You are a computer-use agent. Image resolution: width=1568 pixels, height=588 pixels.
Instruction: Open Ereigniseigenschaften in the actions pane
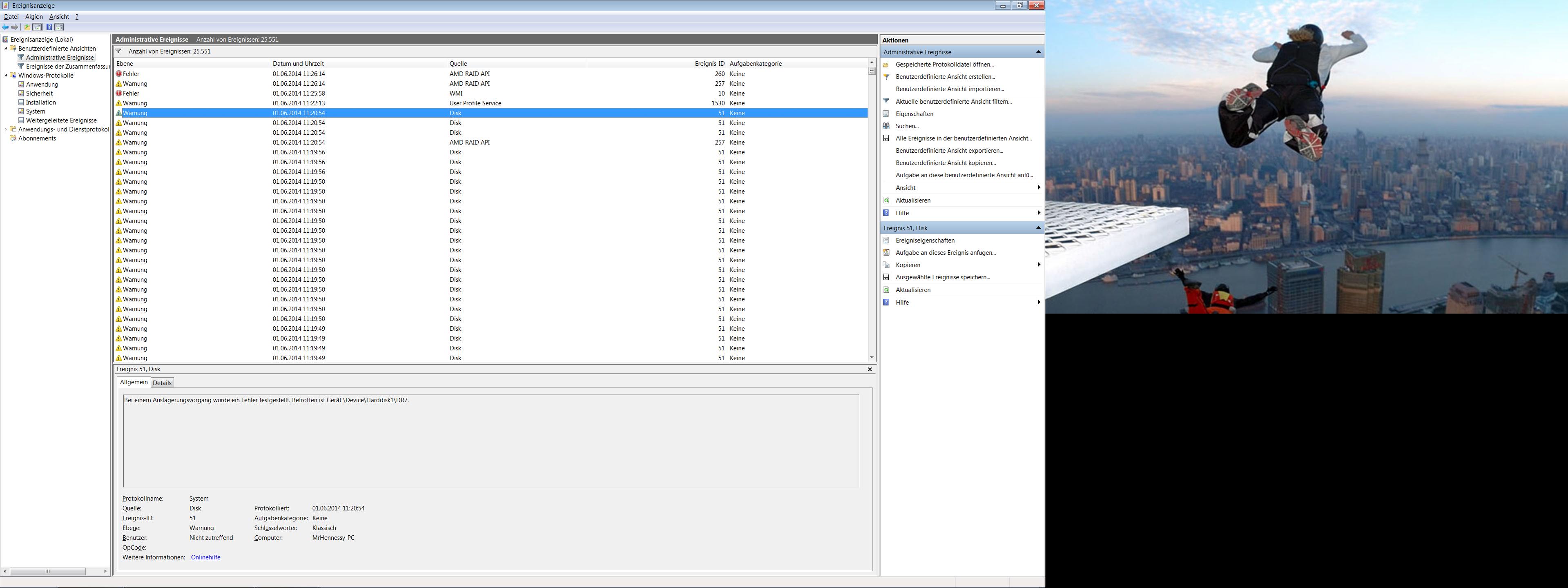(x=925, y=241)
